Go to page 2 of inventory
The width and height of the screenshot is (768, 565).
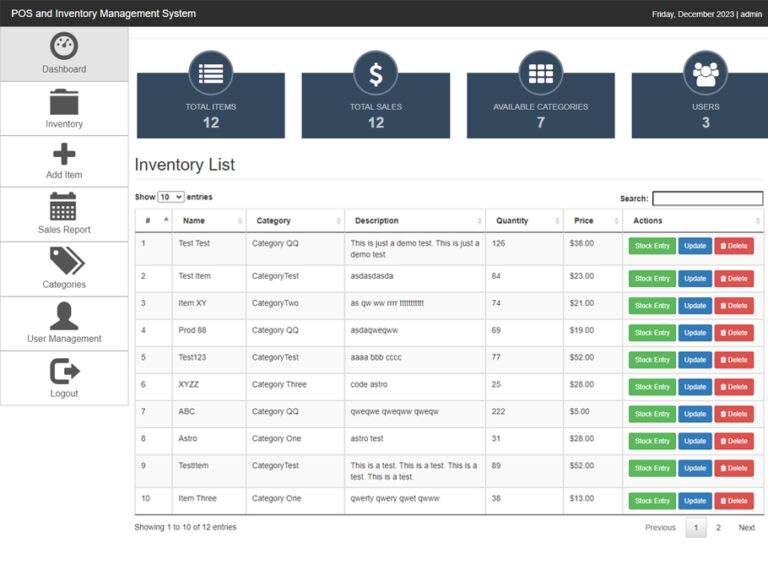pos(718,527)
